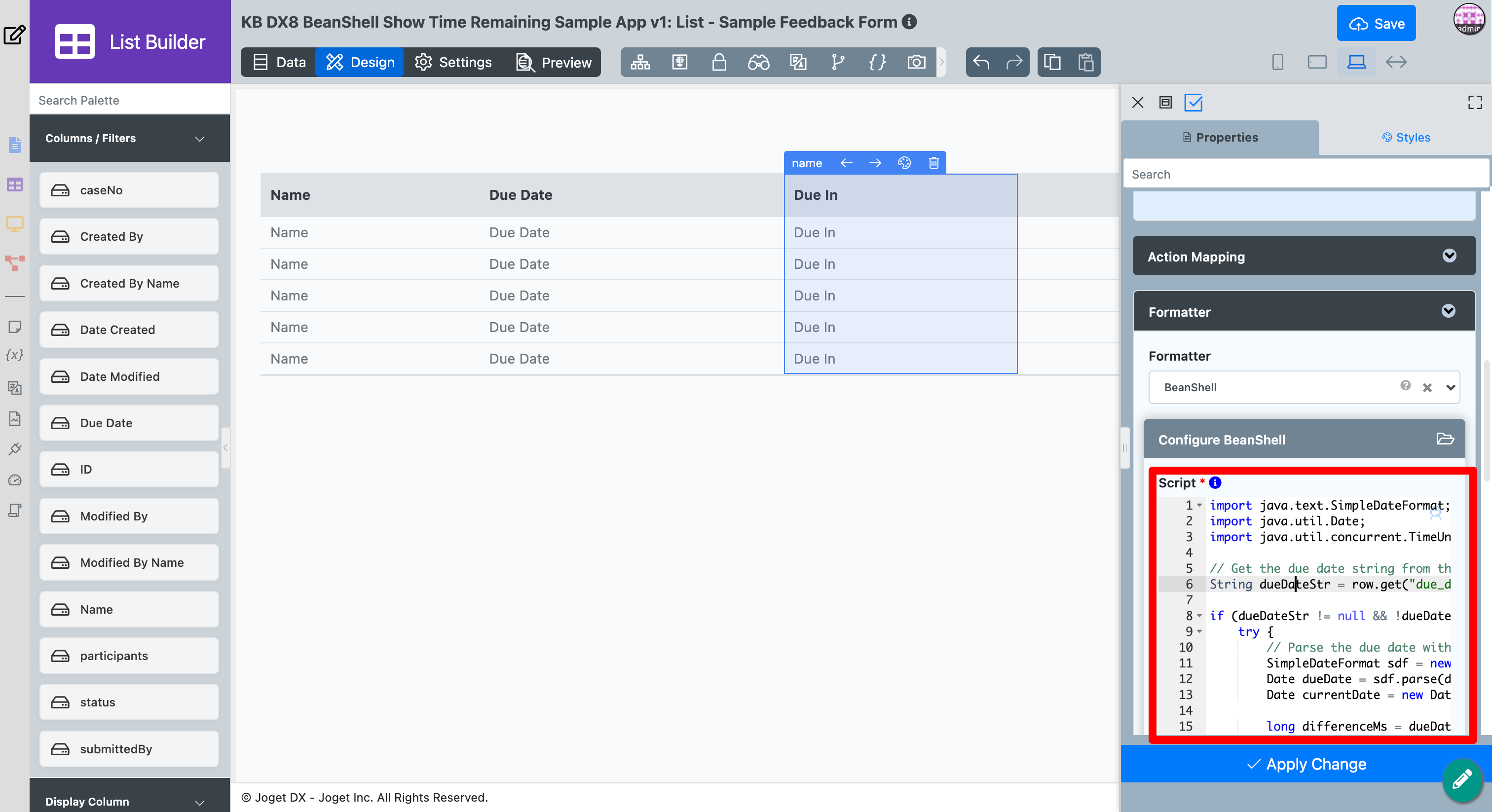This screenshot has height=812, width=1492.
Task: Open the form builder sidebar icon
Action: (14, 145)
